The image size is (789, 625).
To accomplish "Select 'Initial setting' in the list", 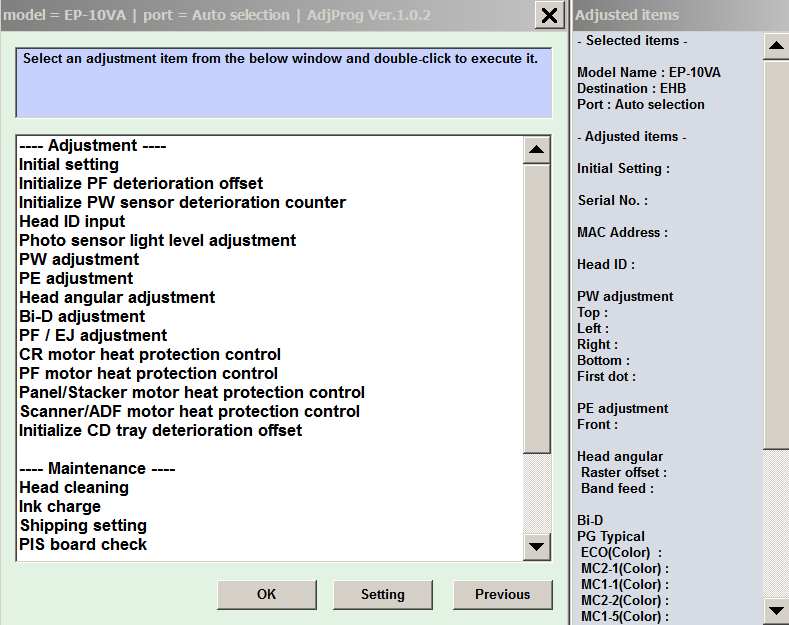I will (x=69, y=165).
